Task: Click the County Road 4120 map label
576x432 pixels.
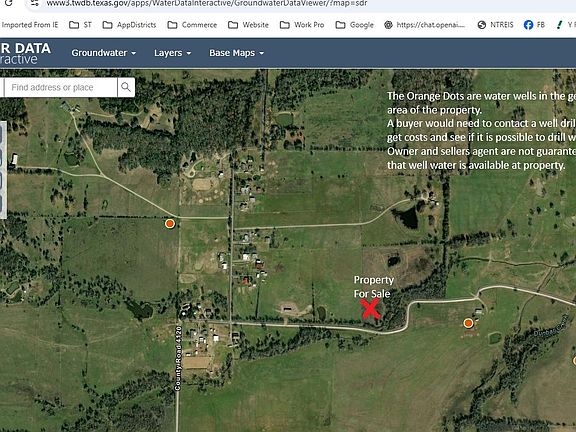Action: tap(178, 358)
